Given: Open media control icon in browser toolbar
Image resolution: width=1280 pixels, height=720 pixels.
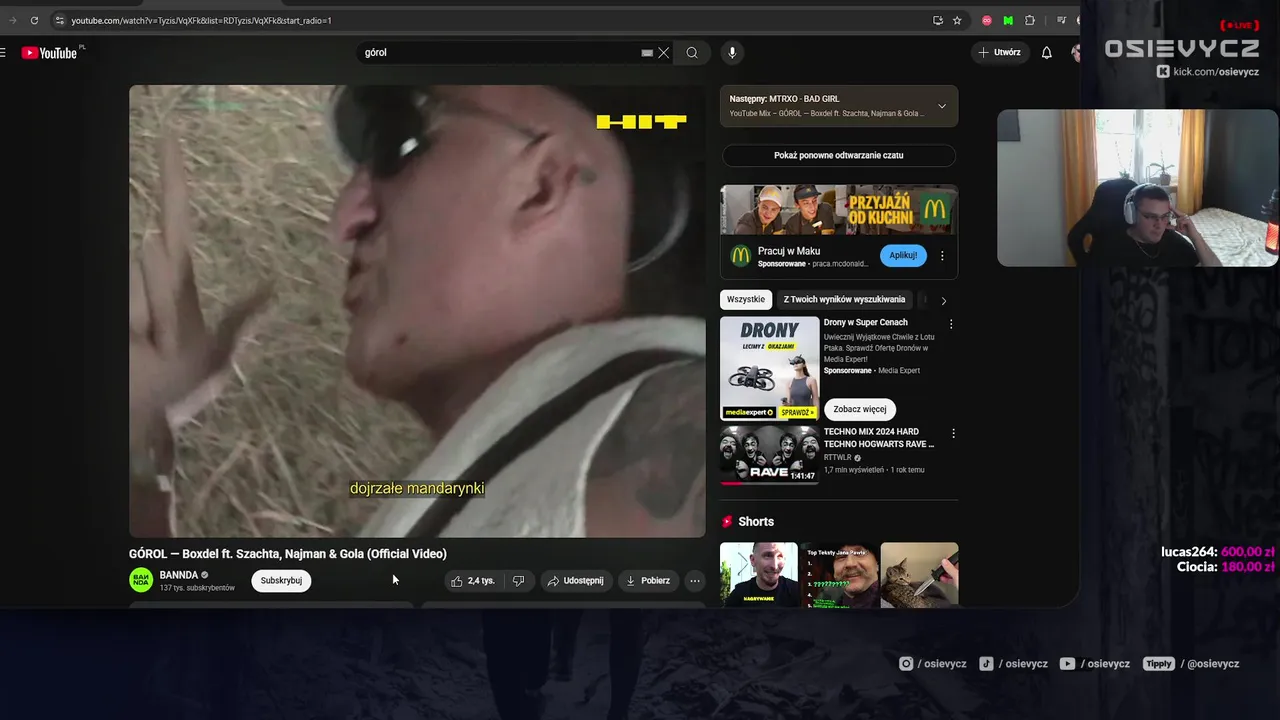Looking at the screenshot, I should click(1061, 20).
